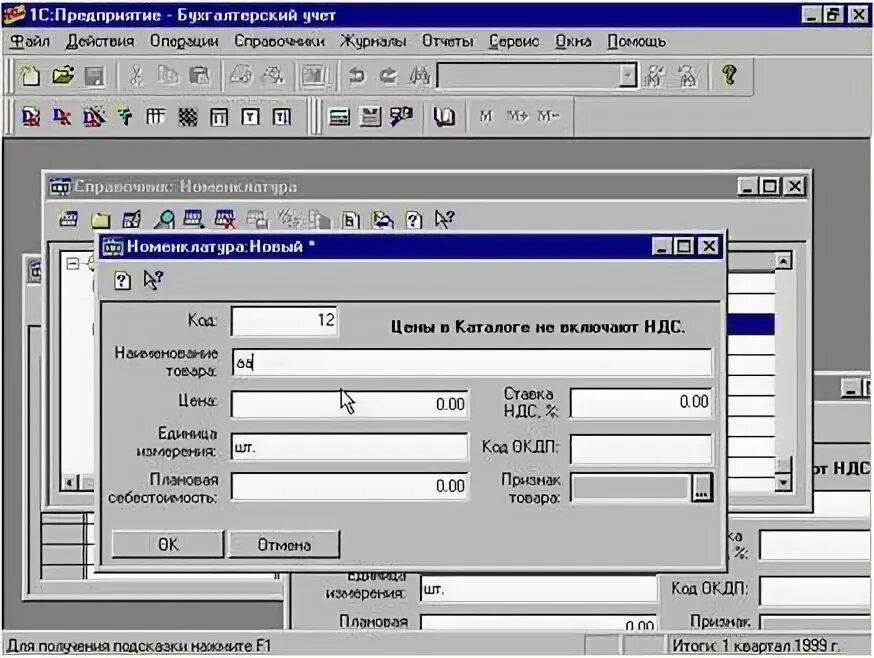The image size is (874, 658).
Task: Click the scroll up arrow in Справочник list
Action: click(x=783, y=261)
